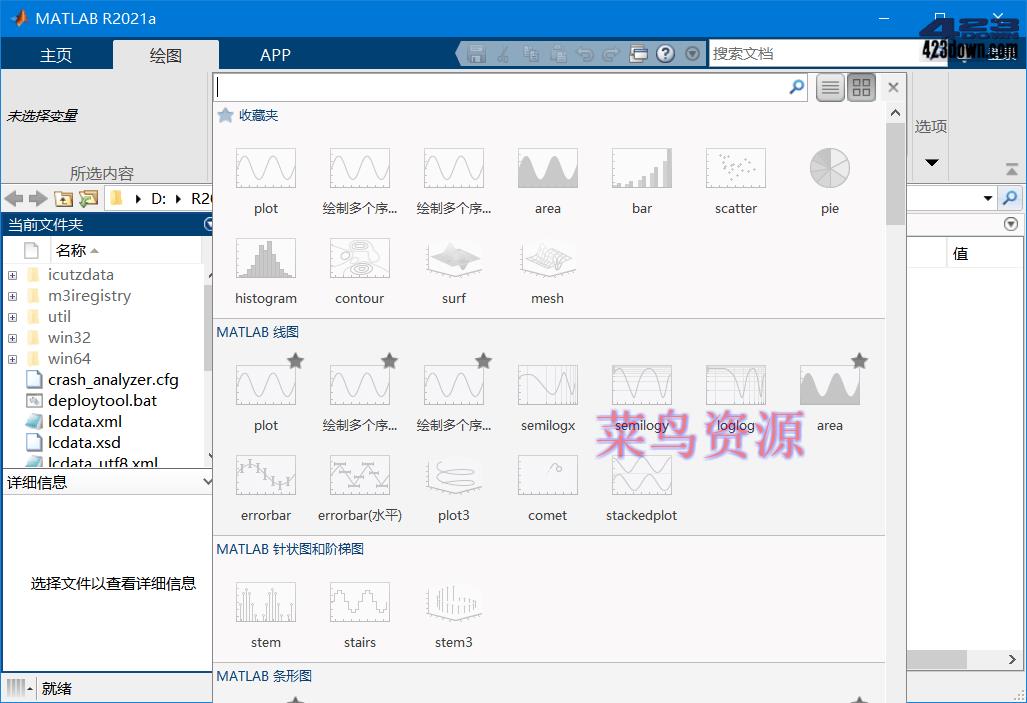Screen dimensions: 1027x703
Task: Toggle the favorite star on the area plot
Action: point(857,361)
